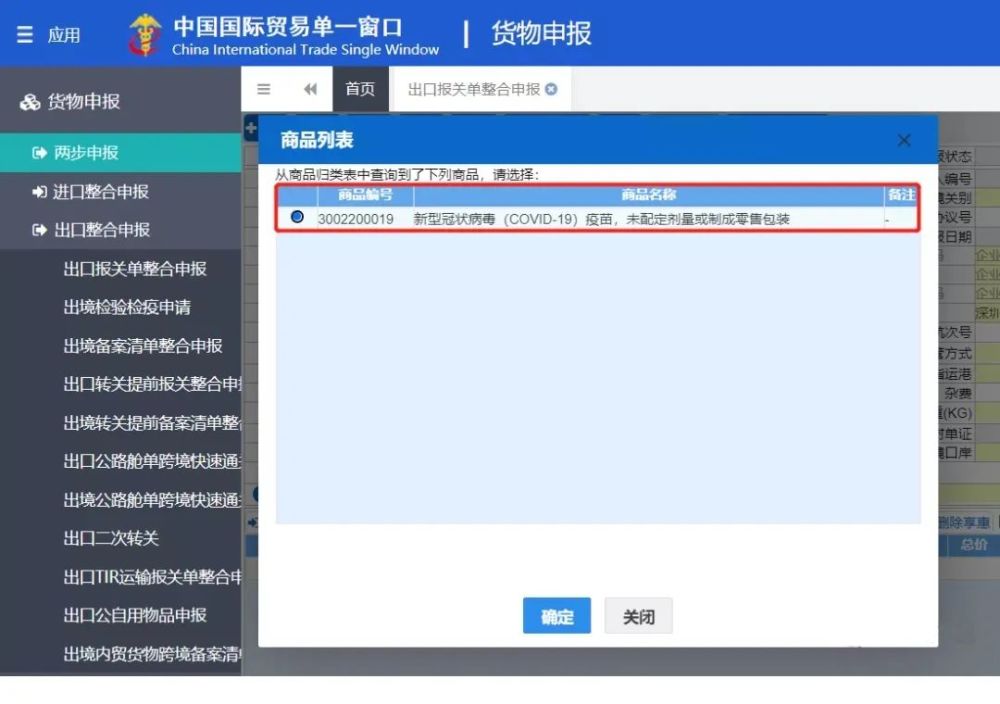Click the product code 3002200019
This screenshot has height=704, width=1000.
[x=356, y=219]
